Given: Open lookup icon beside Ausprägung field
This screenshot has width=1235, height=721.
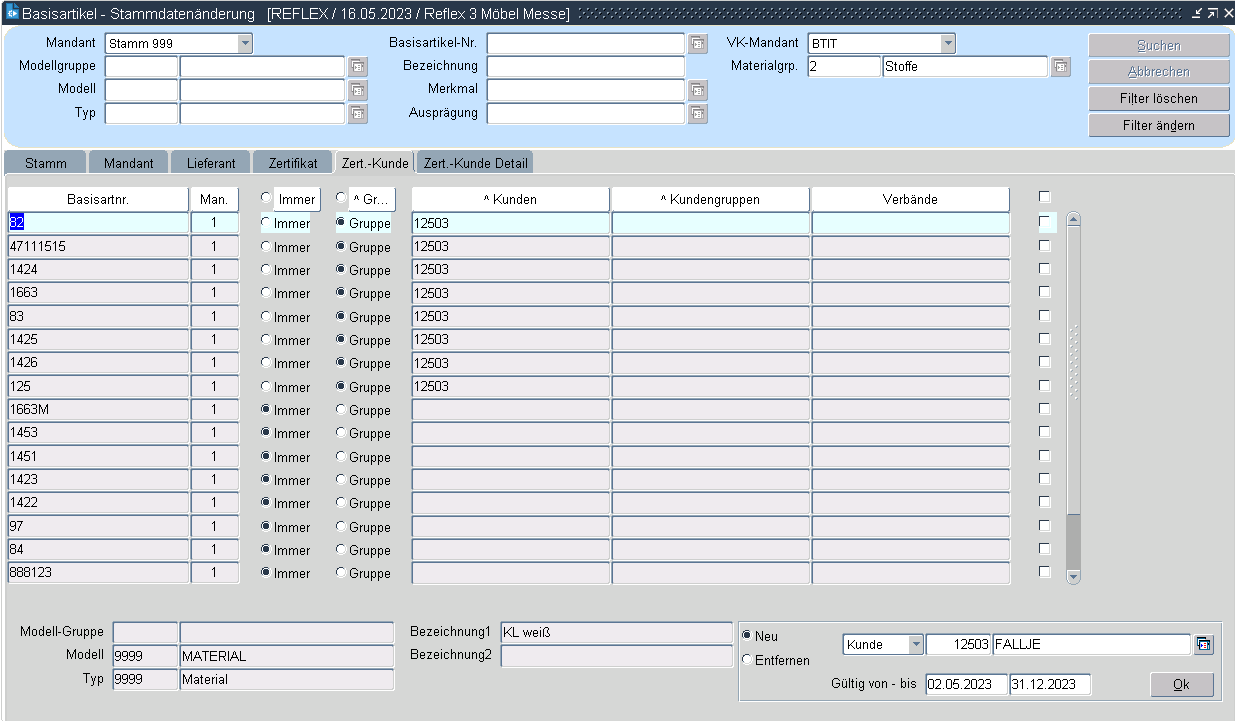Looking at the screenshot, I should [x=697, y=113].
